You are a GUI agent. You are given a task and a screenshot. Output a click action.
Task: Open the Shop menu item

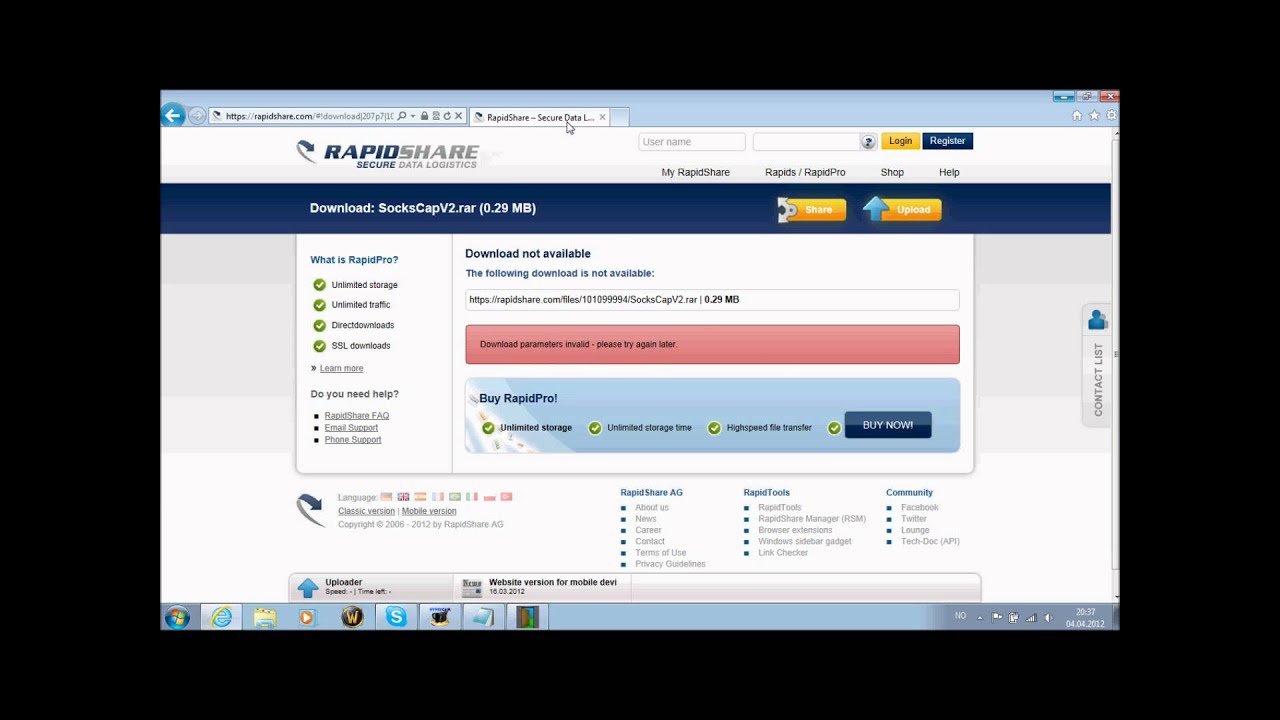(892, 172)
